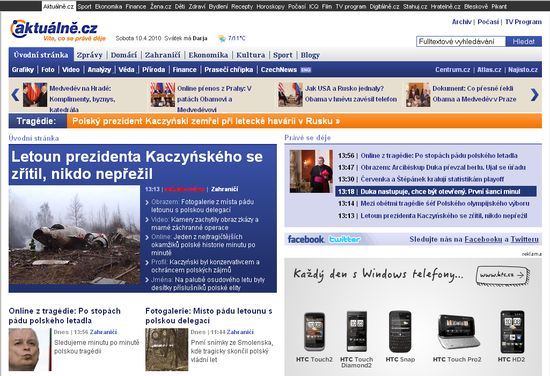Open Profil: Kaczyński byl konzervativcem link
This screenshot has height=376, width=550.
click(x=206, y=266)
